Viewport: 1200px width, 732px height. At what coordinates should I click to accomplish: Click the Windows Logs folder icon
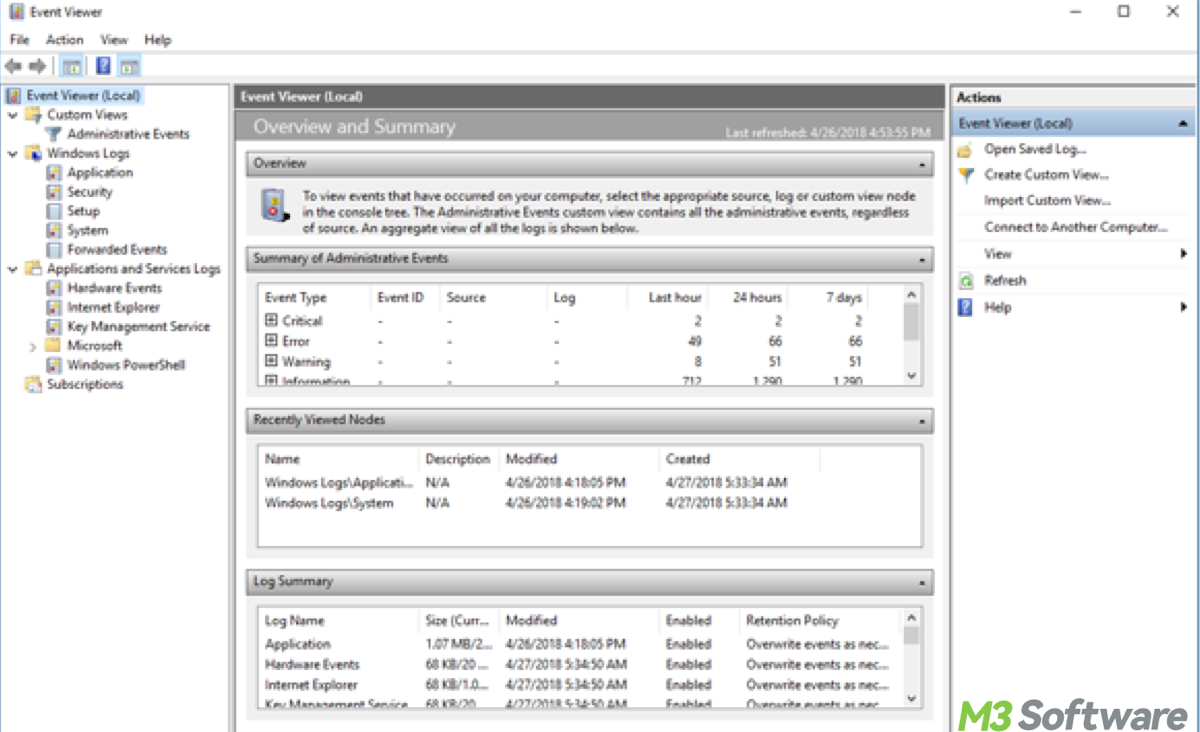point(33,153)
